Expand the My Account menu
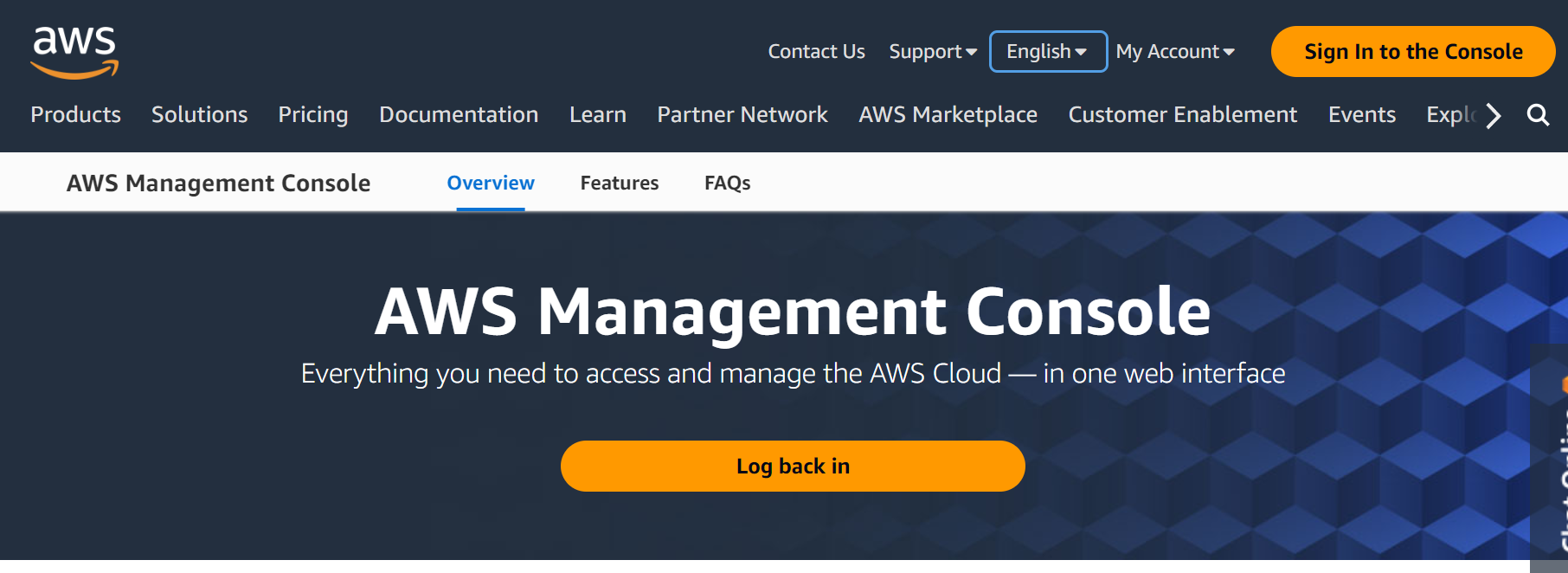1568x573 pixels. 1175,52
